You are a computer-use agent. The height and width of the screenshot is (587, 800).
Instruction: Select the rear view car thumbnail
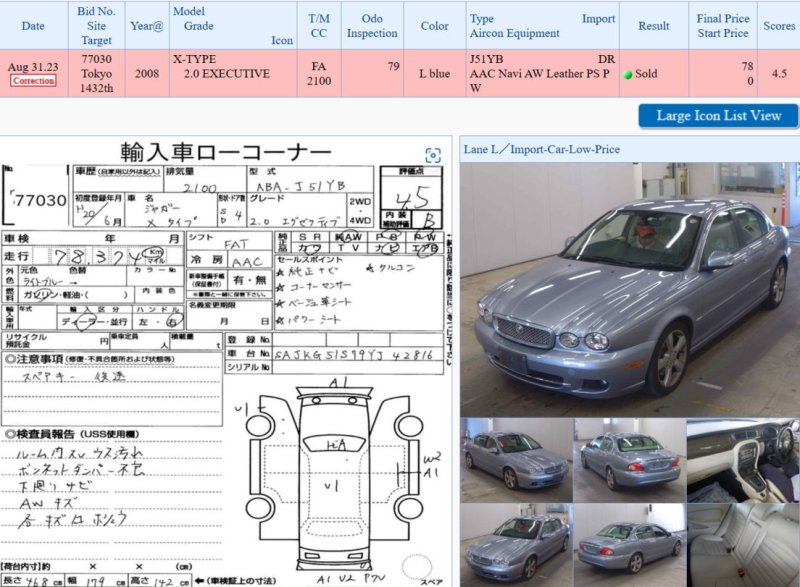[x=629, y=458]
